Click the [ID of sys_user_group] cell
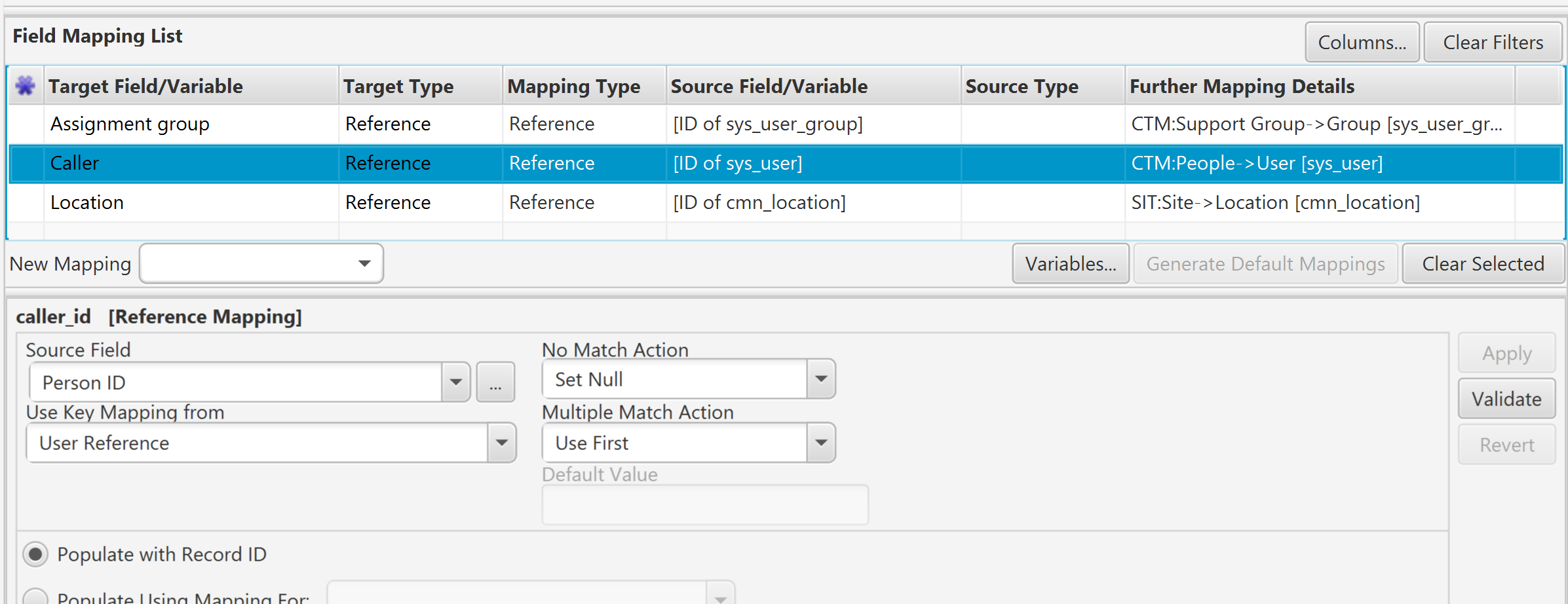Screen dimensions: 1568x604 814,124
